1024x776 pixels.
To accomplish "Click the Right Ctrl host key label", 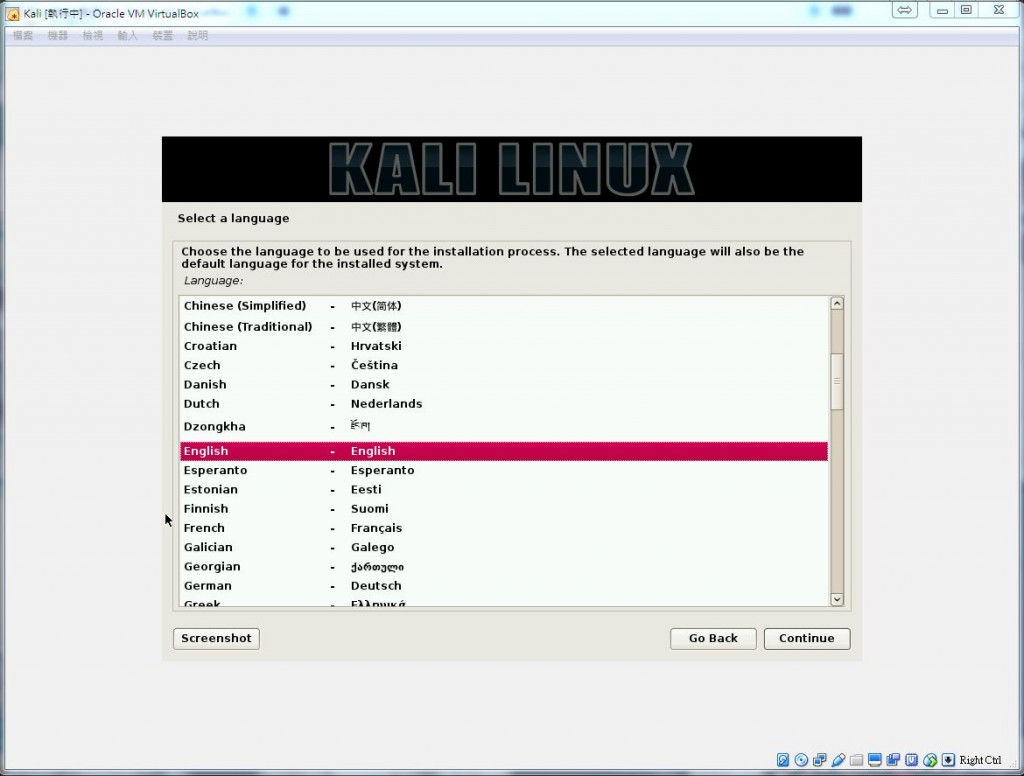I will pos(980,760).
